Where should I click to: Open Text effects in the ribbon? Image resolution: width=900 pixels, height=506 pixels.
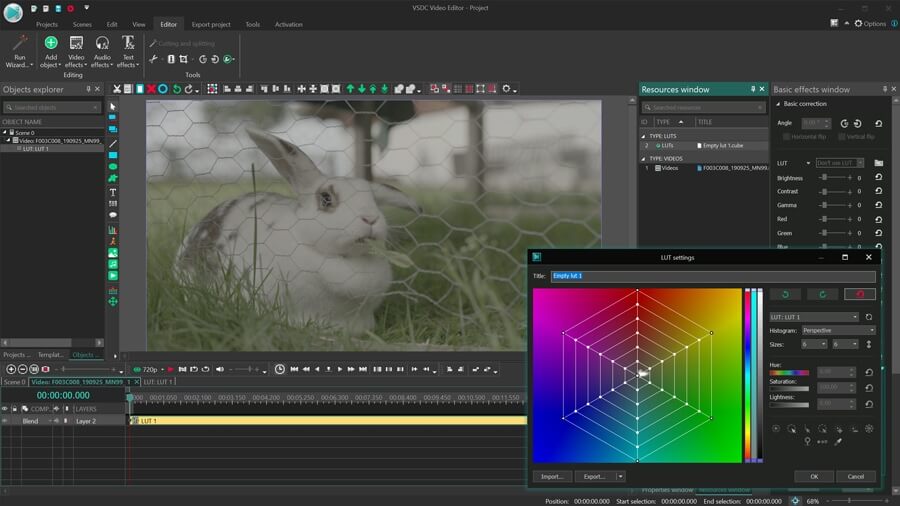[x=128, y=52]
